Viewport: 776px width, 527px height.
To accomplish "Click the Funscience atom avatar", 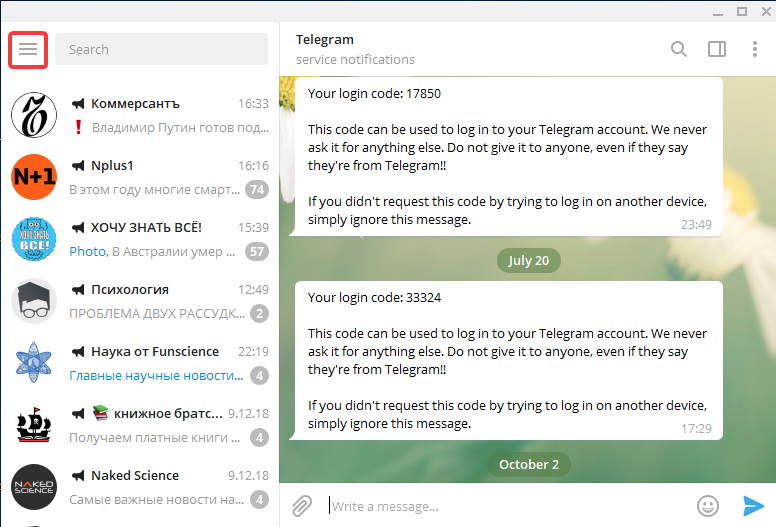I will [x=34, y=363].
